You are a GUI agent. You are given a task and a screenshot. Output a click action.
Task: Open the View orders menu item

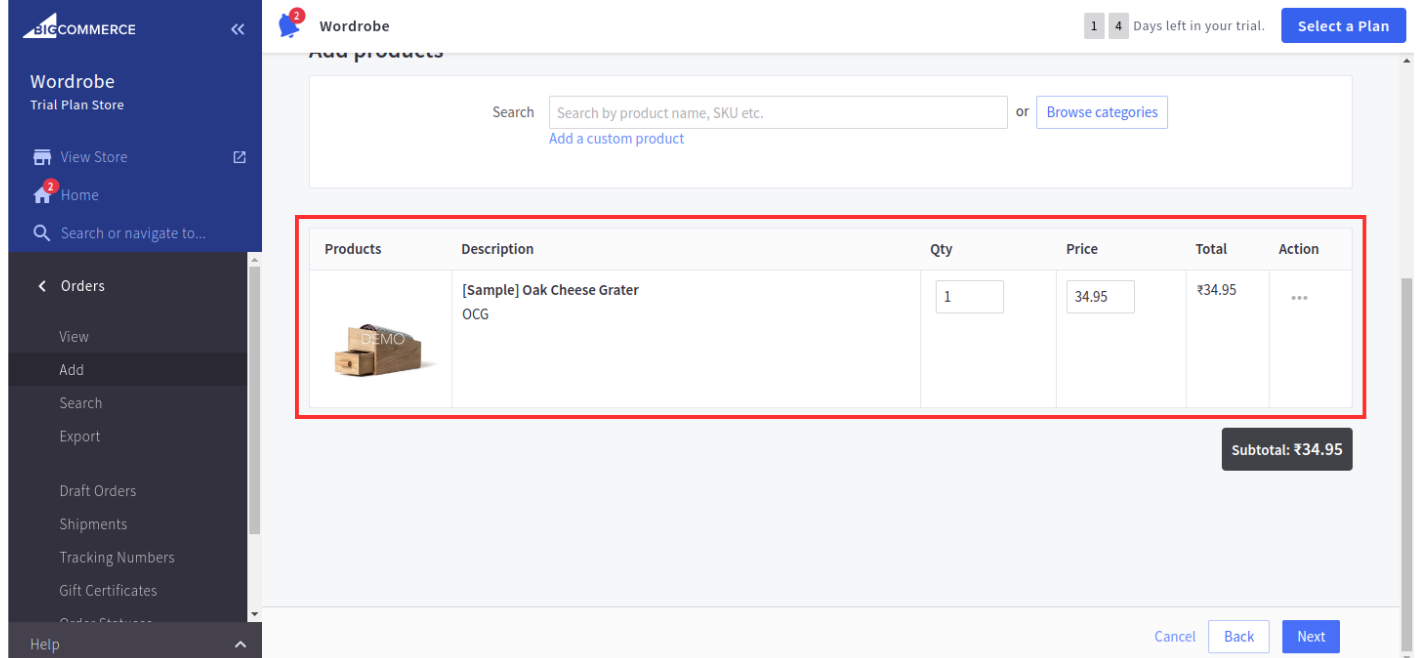point(74,337)
